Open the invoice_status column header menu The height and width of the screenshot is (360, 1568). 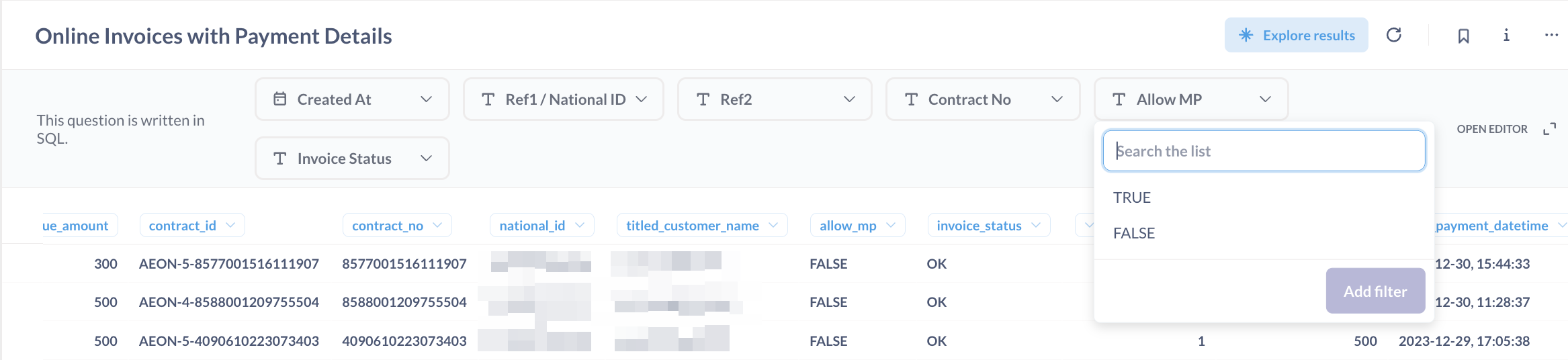point(1035,225)
